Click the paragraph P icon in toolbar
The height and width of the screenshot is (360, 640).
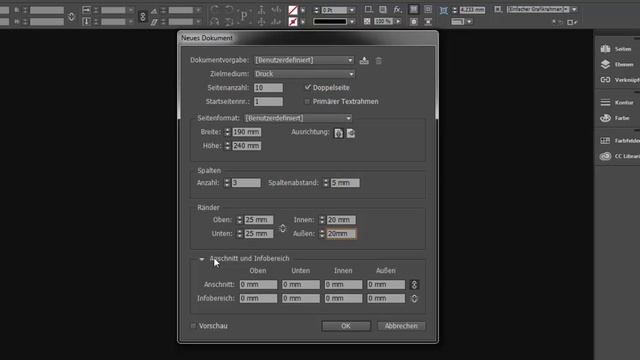244,16
